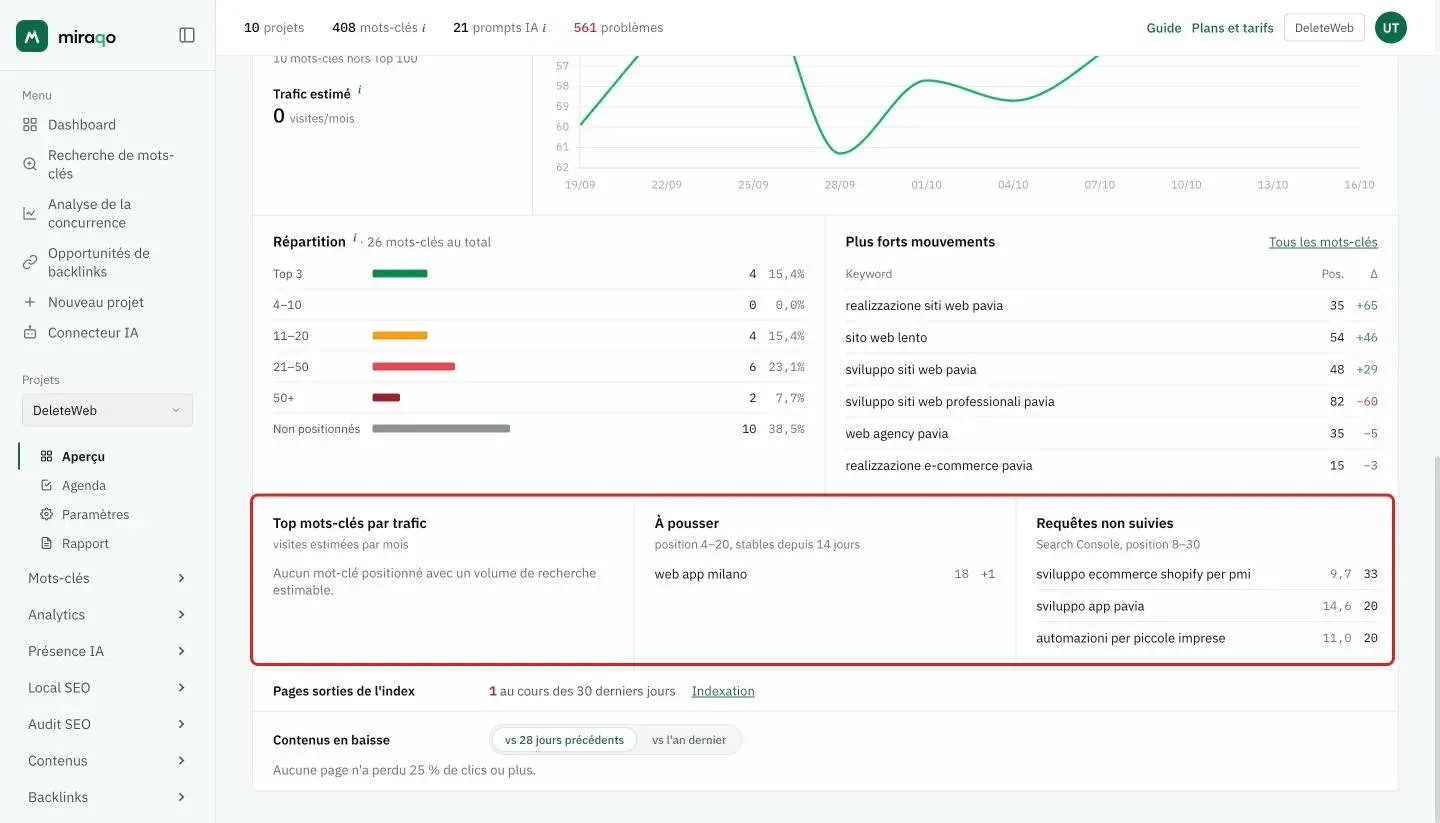Screen dimensions: 1440x823
Task: Follow the Indexation link
Action: [723, 691]
